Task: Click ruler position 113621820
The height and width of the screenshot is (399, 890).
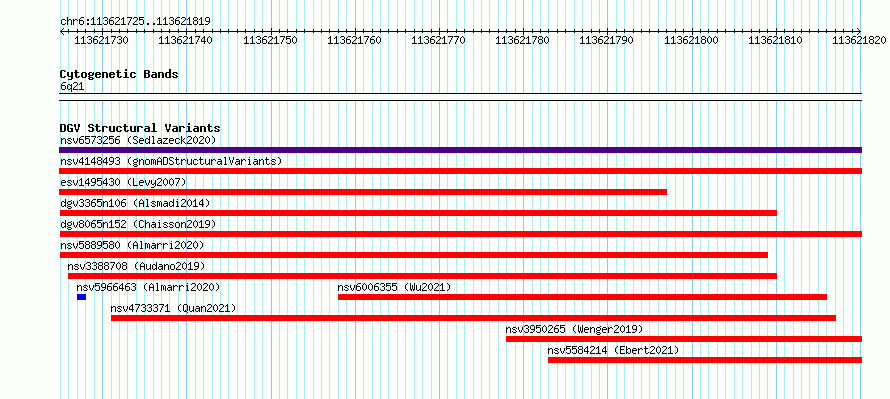Action: pos(859,40)
